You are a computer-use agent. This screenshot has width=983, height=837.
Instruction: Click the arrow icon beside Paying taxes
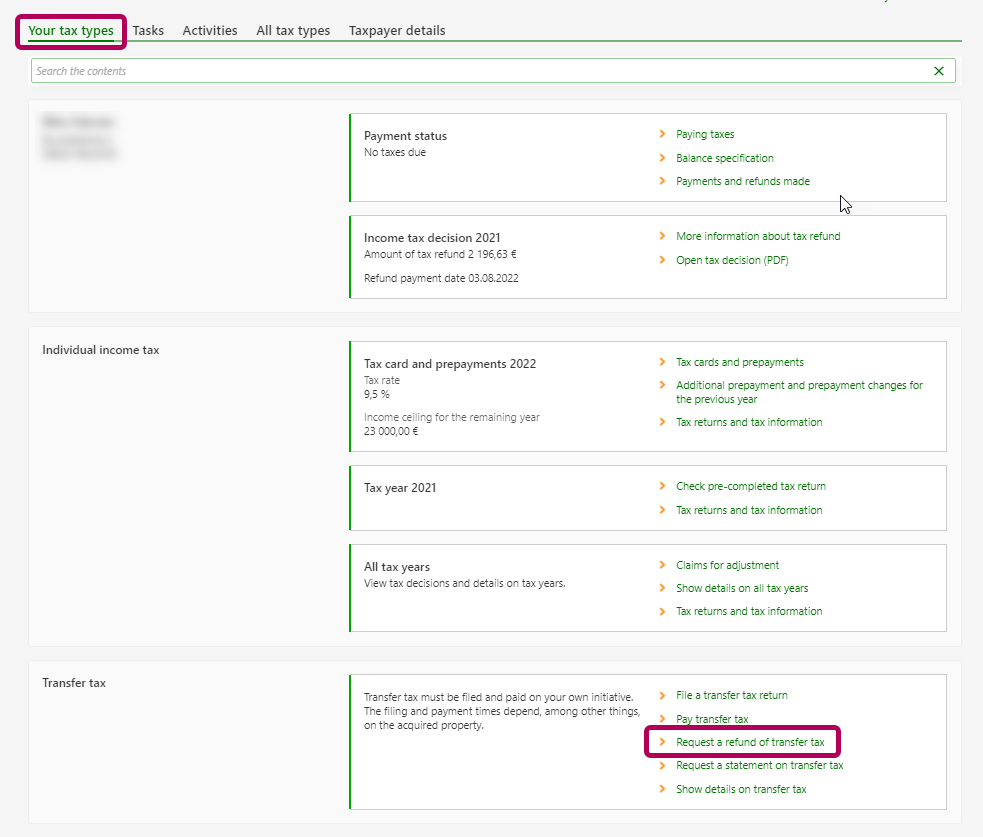pyautogui.click(x=662, y=134)
